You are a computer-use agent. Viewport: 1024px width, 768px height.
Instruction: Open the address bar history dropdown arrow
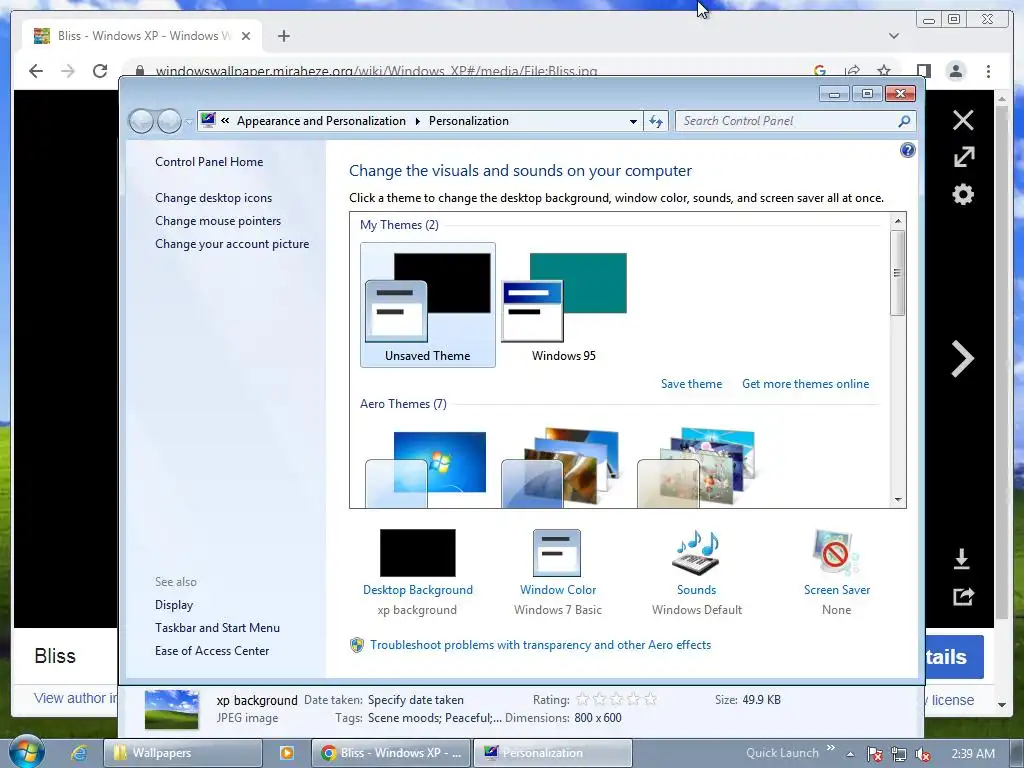[x=633, y=121]
